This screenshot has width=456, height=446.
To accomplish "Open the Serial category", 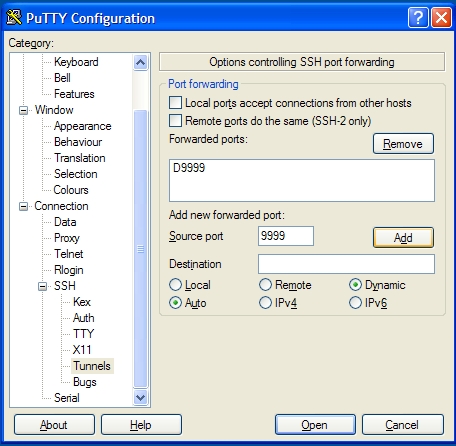I will (x=67, y=398).
